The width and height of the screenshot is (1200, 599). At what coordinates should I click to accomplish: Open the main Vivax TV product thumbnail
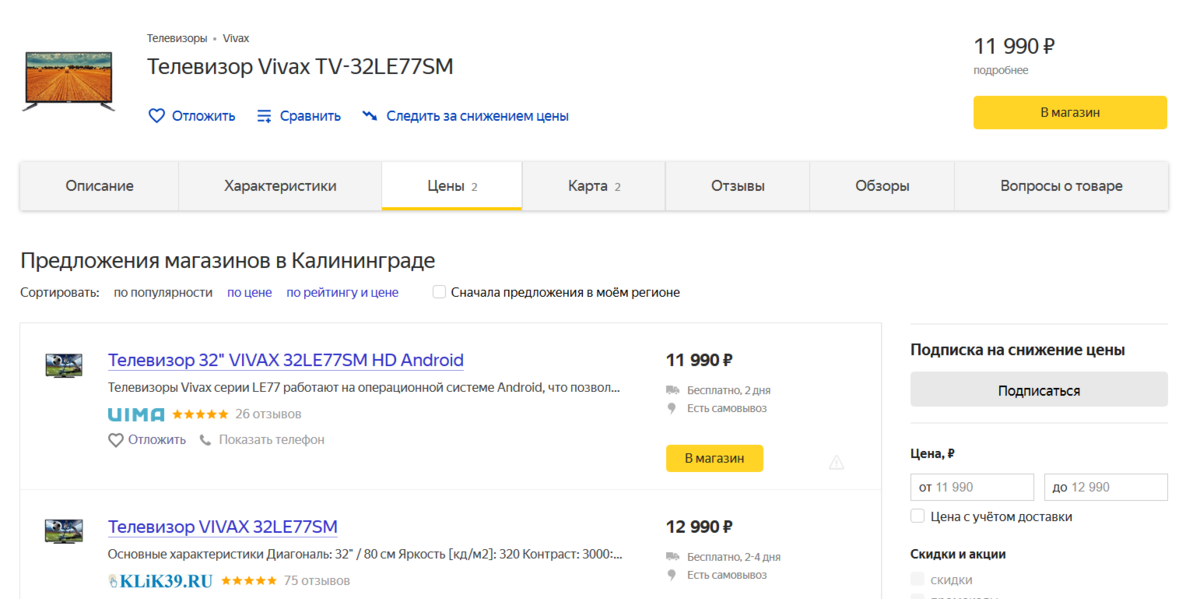68,81
